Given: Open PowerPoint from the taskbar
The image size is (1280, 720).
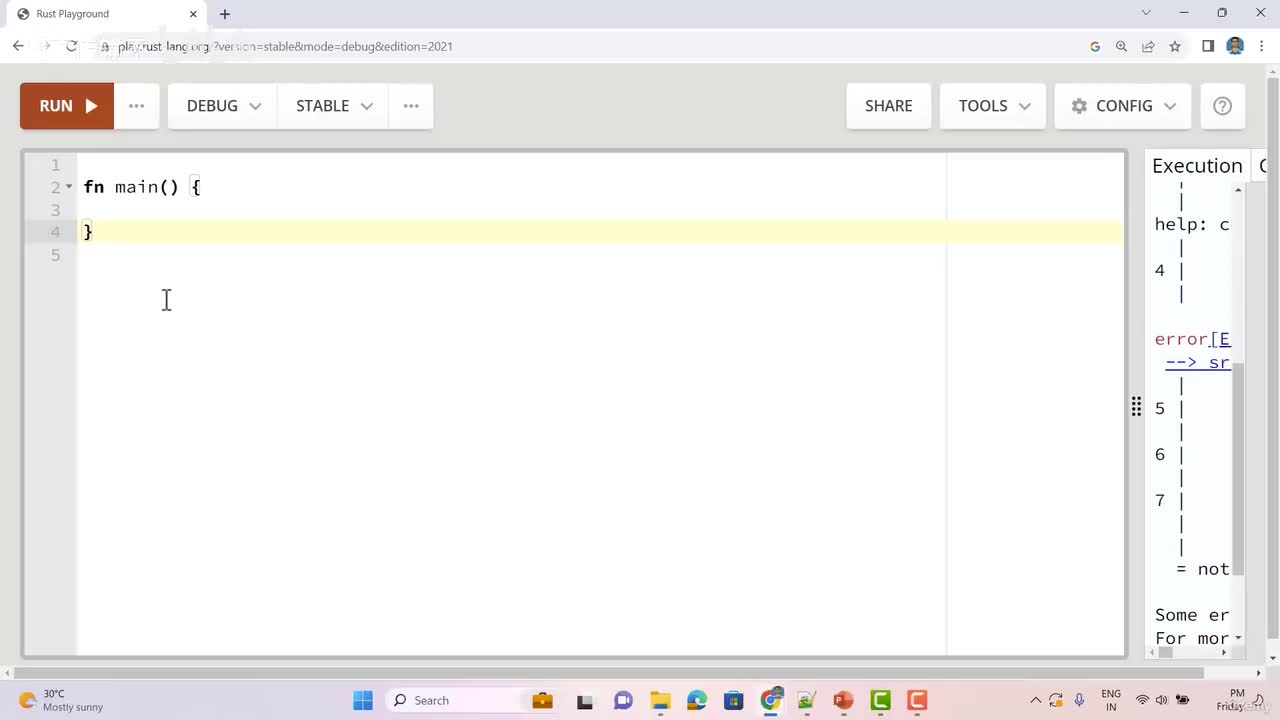Looking at the screenshot, I should tap(843, 700).
